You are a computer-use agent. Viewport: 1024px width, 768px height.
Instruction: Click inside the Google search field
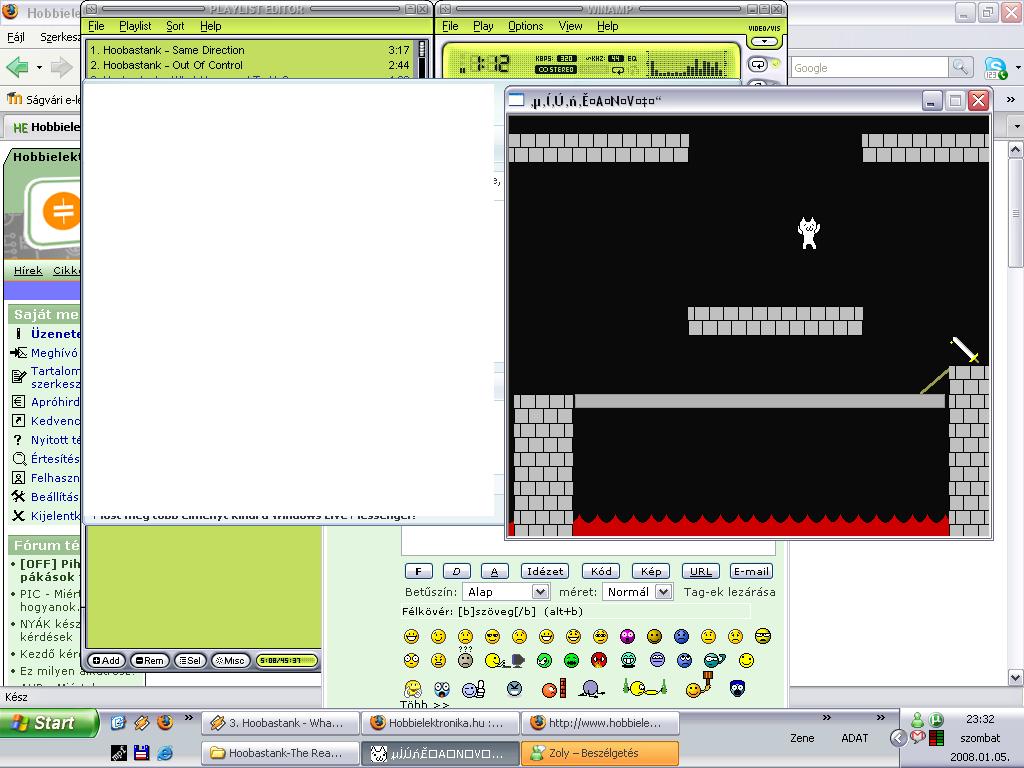point(869,67)
